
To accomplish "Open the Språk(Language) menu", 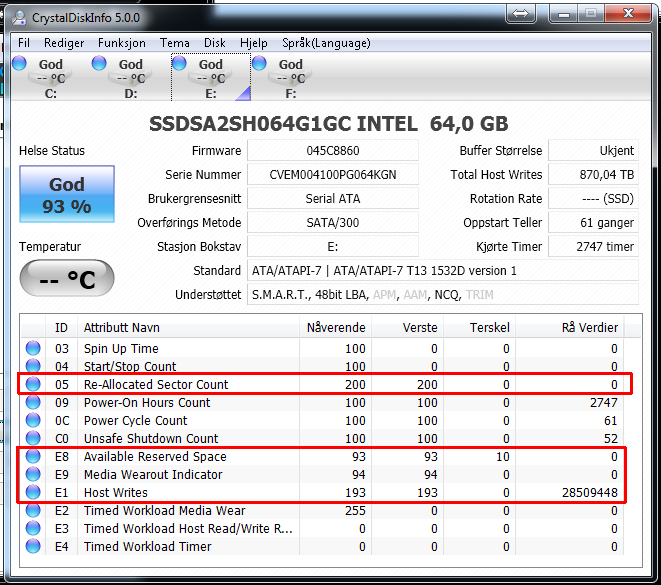I will coord(326,43).
